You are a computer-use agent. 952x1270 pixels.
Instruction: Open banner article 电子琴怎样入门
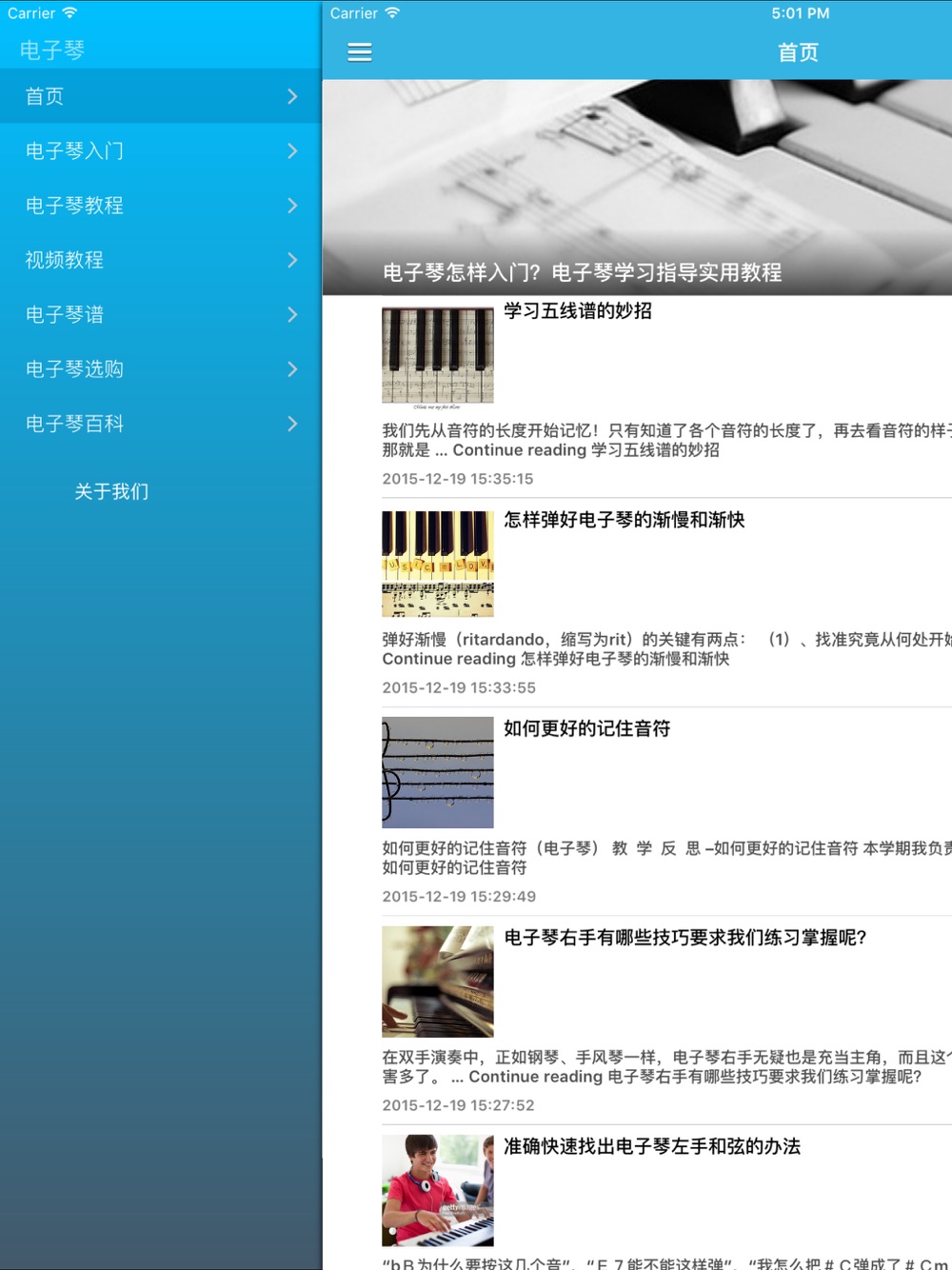coord(582,273)
